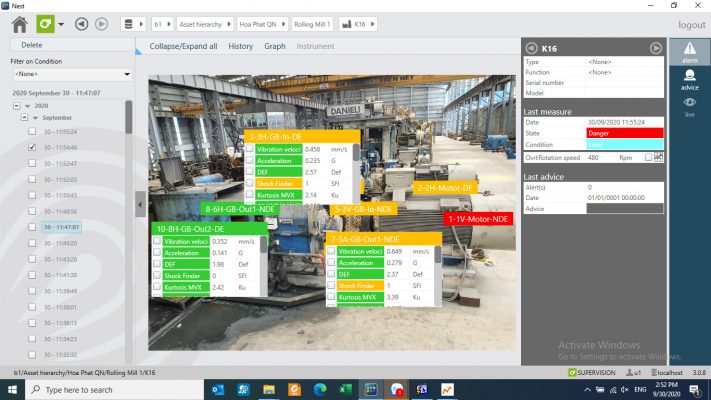Expand arrow after Asset hierarchy breadcrumb

coord(229,24)
